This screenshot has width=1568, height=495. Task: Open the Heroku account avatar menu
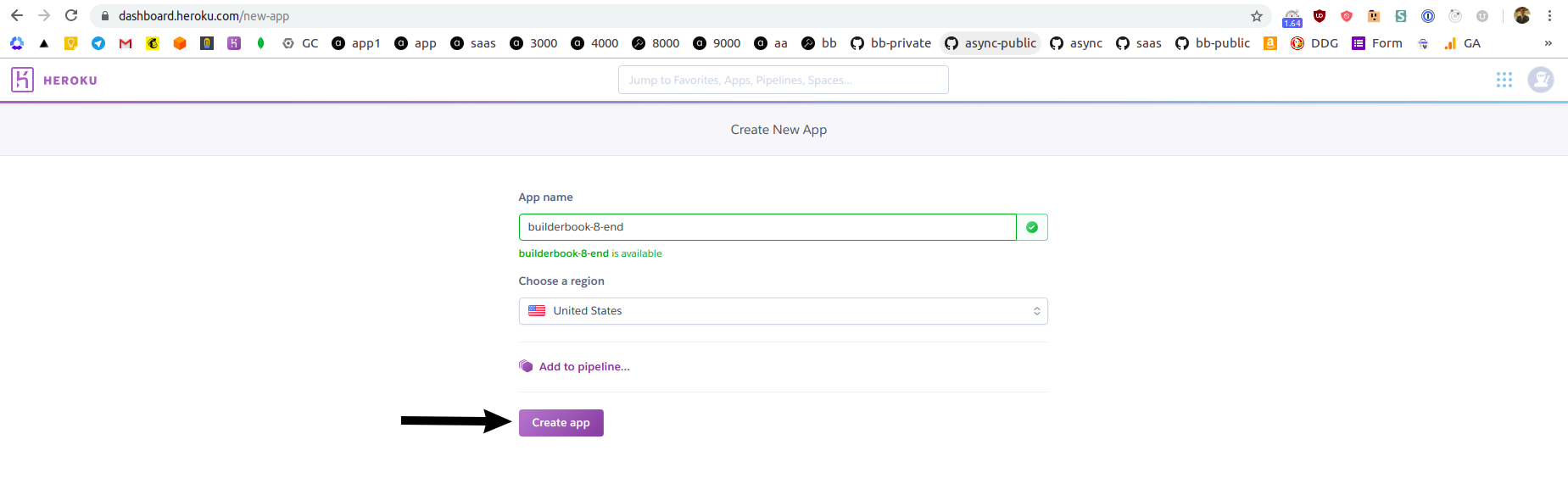[1541, 80]
